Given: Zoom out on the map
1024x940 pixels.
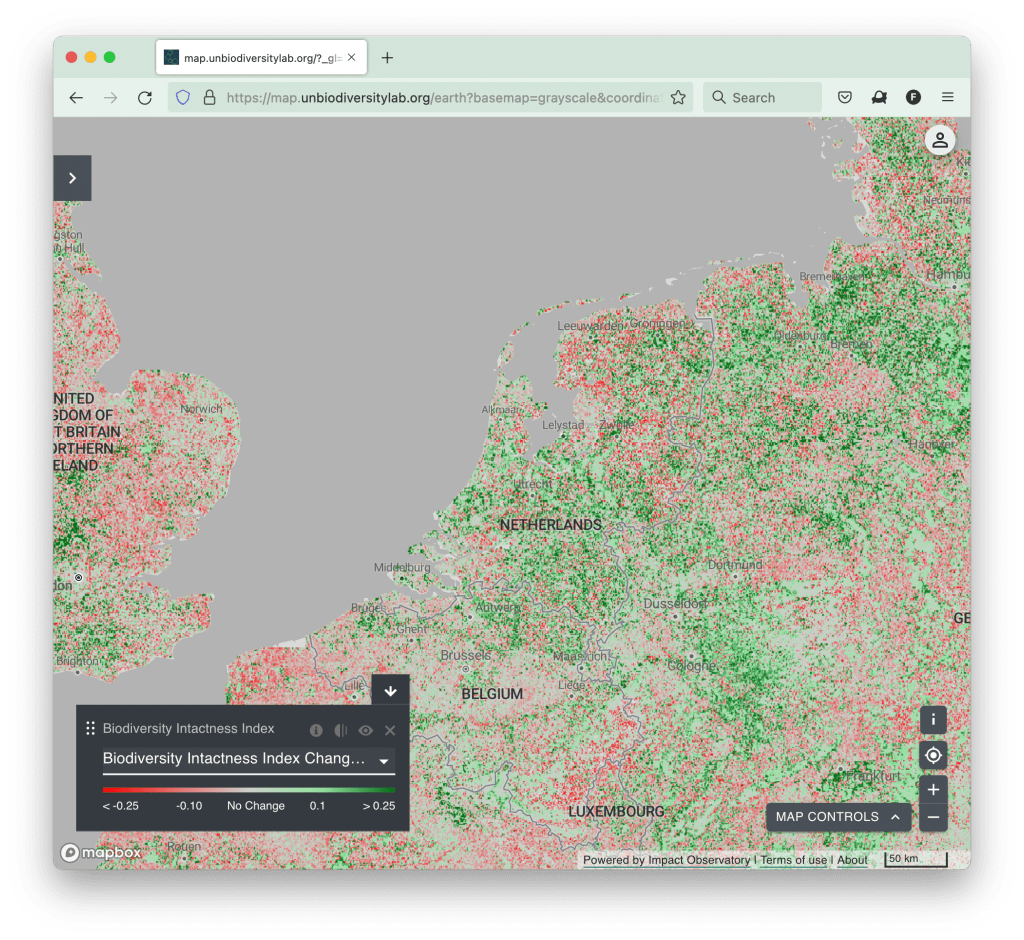Looking at the screenshot, I should click(933, 818).
